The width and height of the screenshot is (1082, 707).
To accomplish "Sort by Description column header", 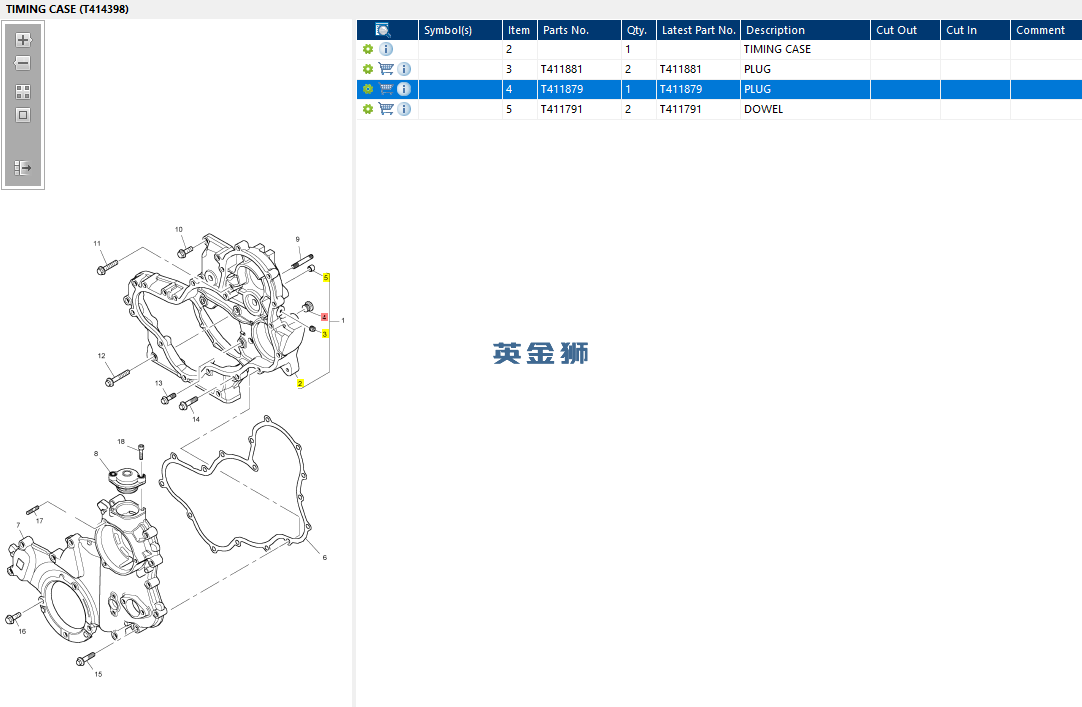I will pos(805,30).
